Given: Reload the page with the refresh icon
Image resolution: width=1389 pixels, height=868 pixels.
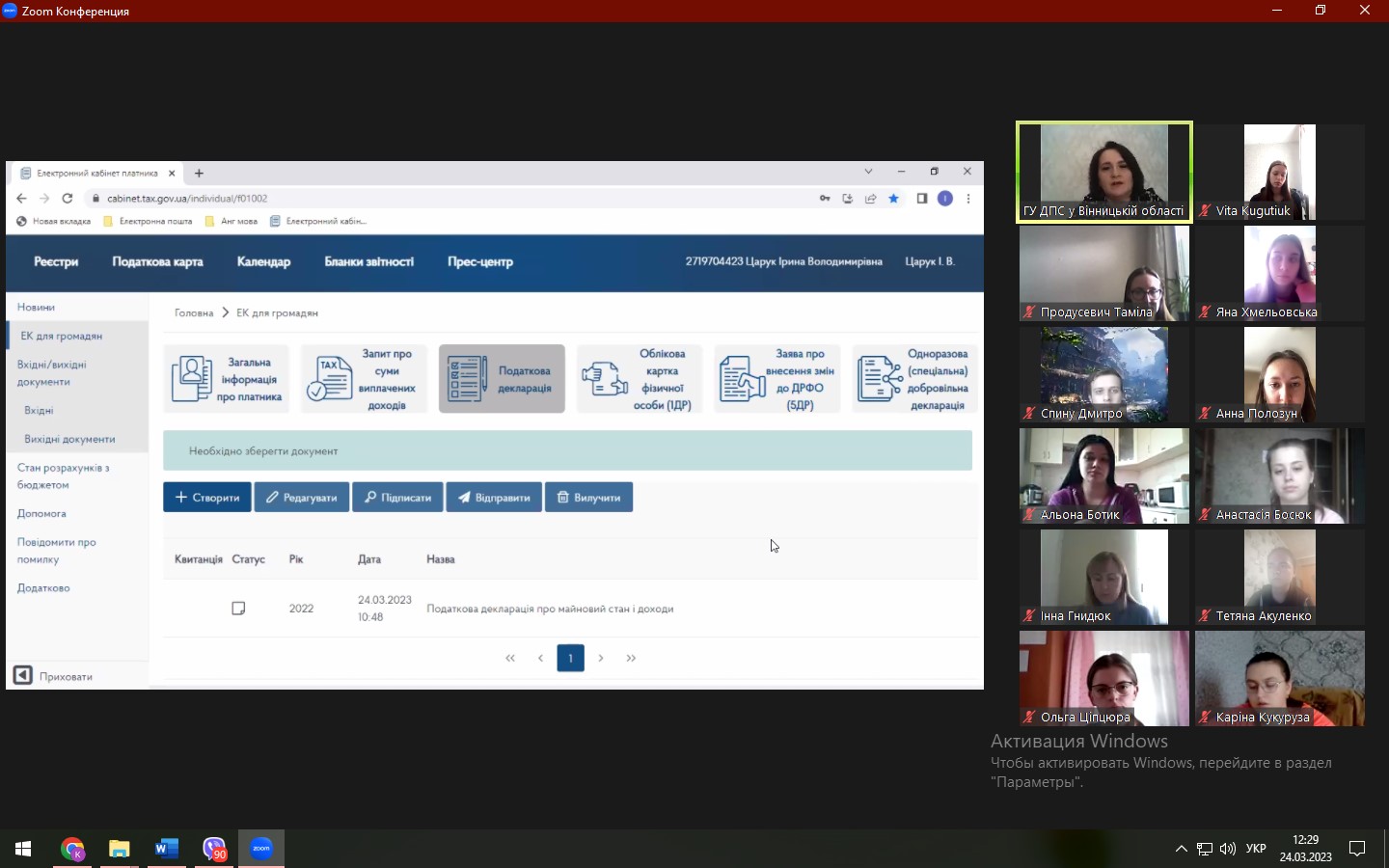Looking at the screenshot, I should [x=68, y=199].
